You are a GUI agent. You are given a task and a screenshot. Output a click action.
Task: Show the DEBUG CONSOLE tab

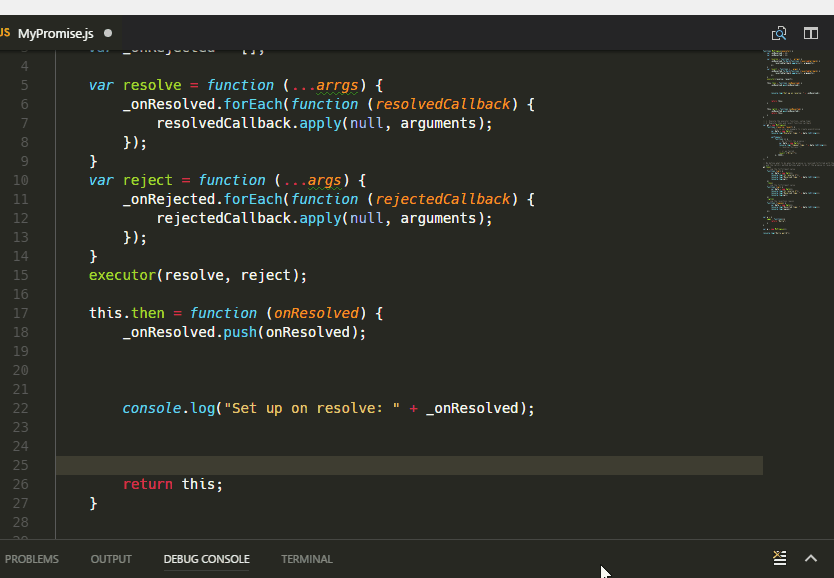click(206, 559)
